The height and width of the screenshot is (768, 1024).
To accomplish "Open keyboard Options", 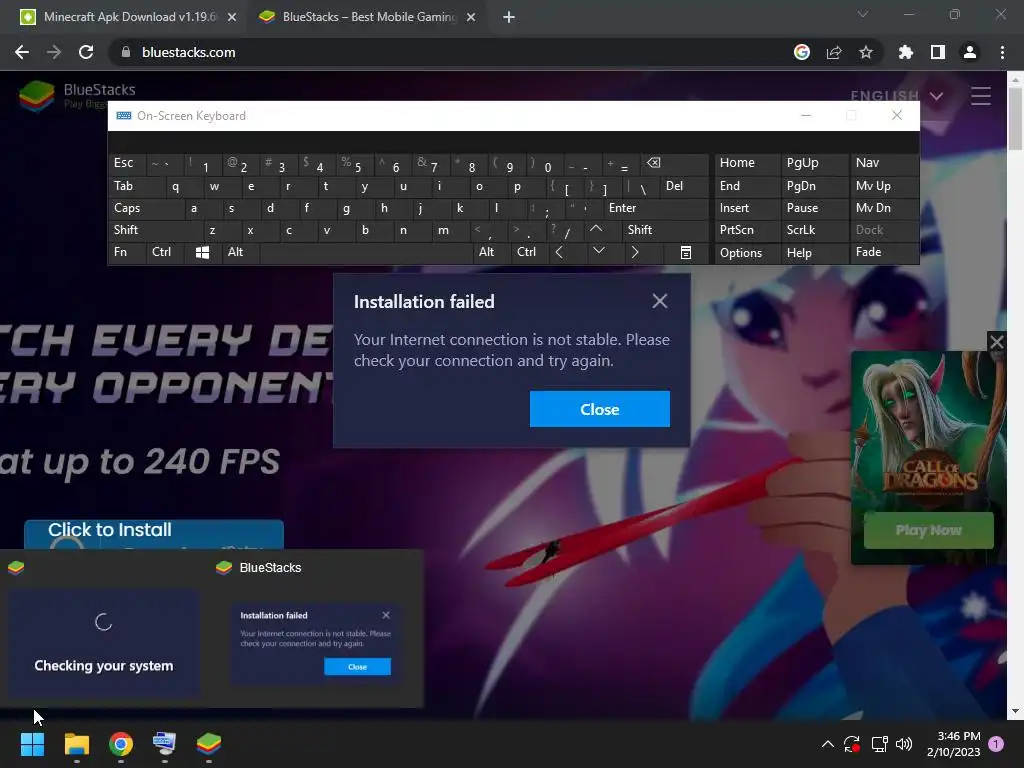I will pos(747,252).
